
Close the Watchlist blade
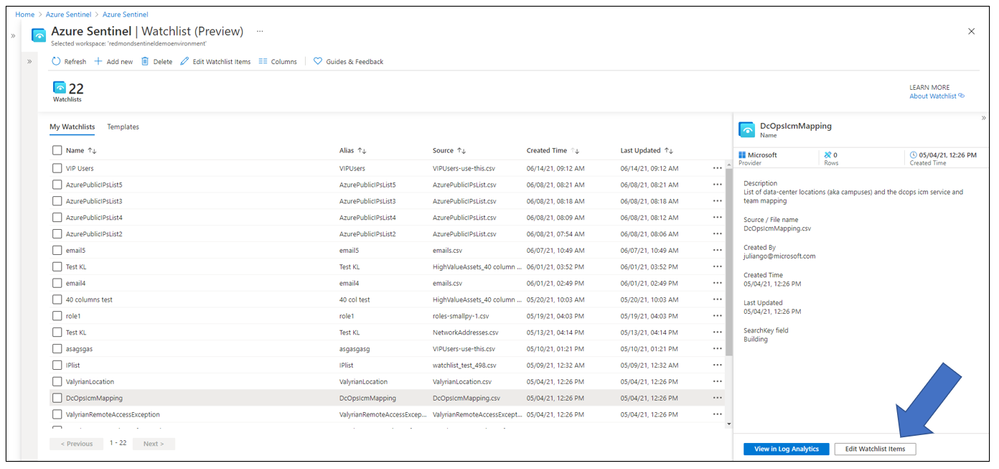[972, 31]
